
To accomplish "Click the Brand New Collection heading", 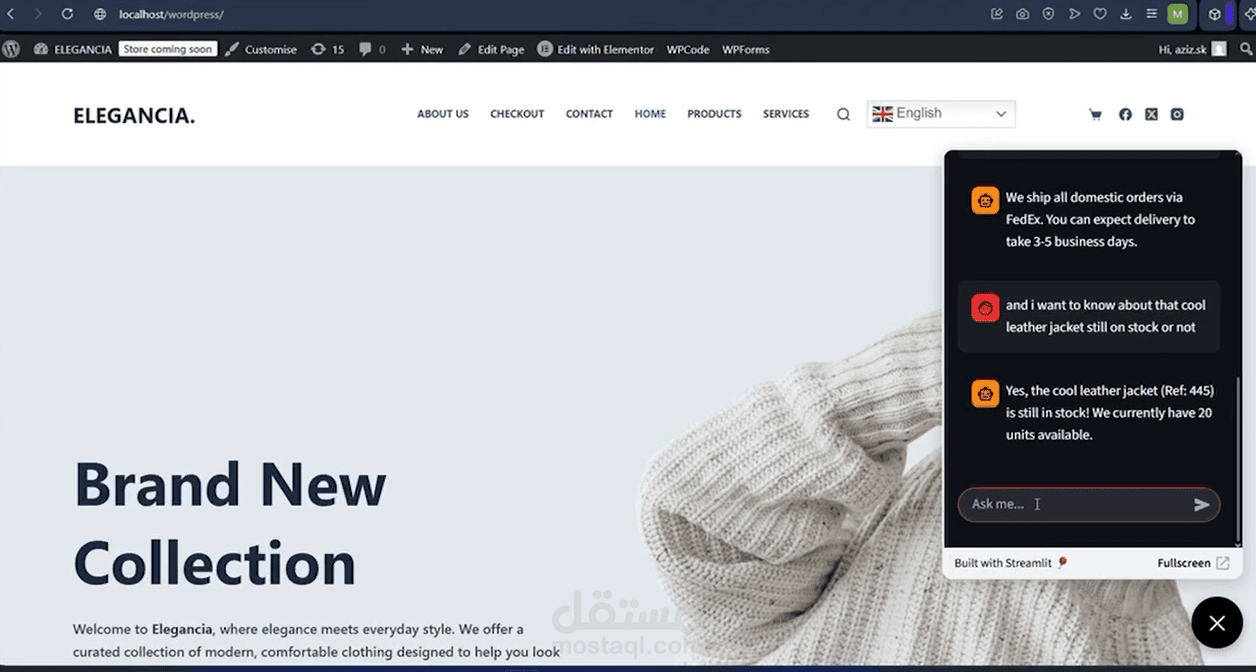I will [230, 523].
